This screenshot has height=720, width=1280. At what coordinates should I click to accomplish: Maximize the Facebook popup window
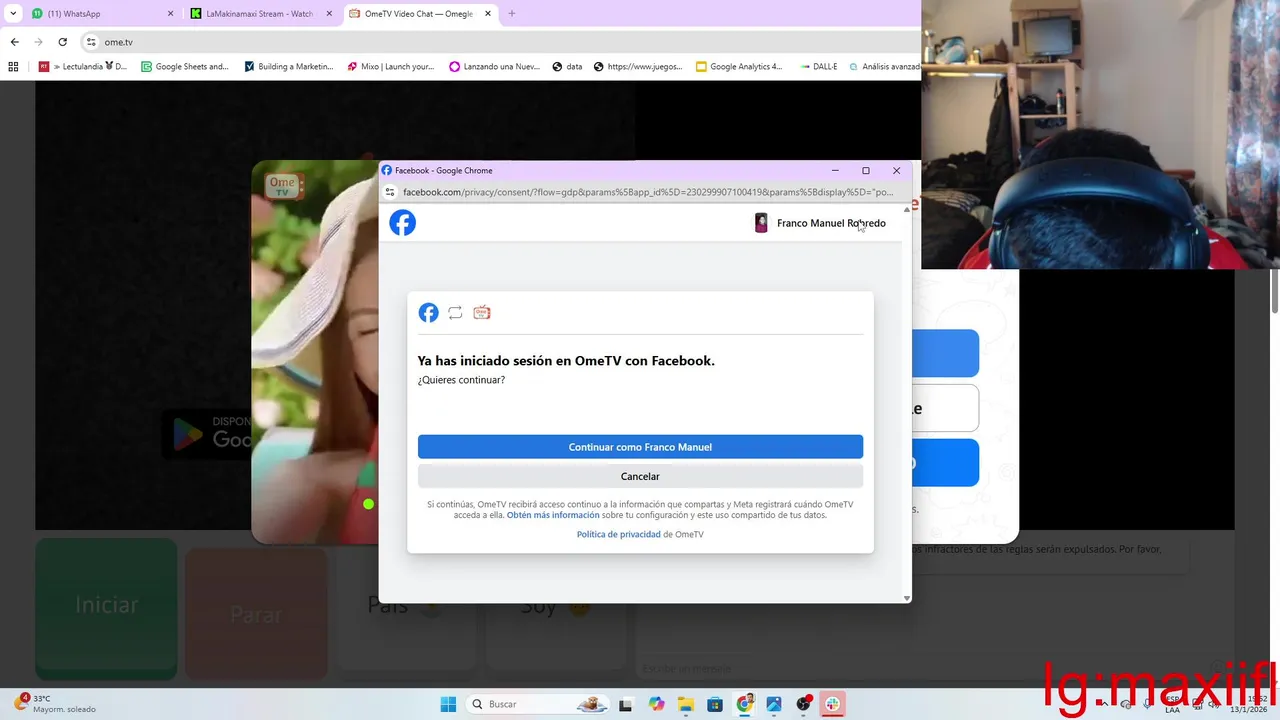866,171
